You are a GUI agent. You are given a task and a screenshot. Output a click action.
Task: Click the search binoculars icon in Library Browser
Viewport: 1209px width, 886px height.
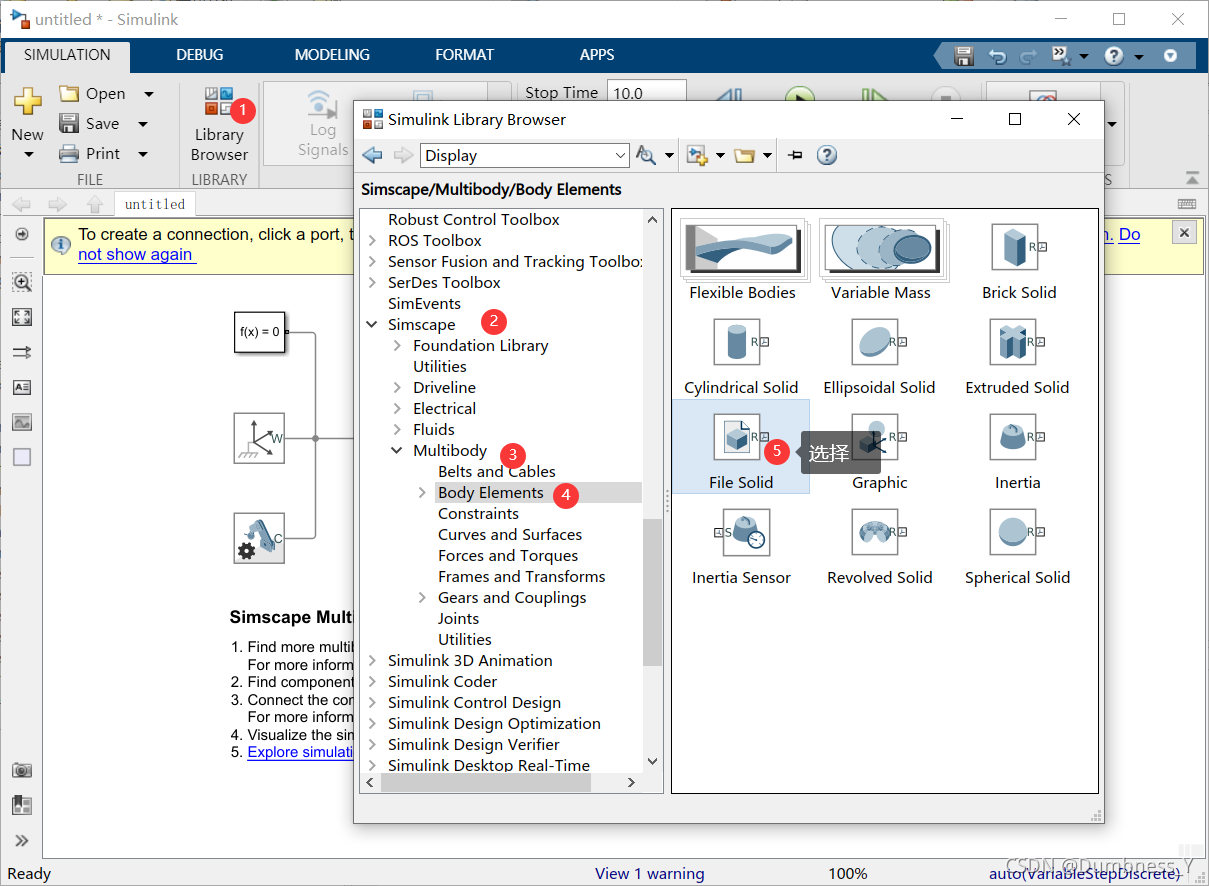click(647, 155)
